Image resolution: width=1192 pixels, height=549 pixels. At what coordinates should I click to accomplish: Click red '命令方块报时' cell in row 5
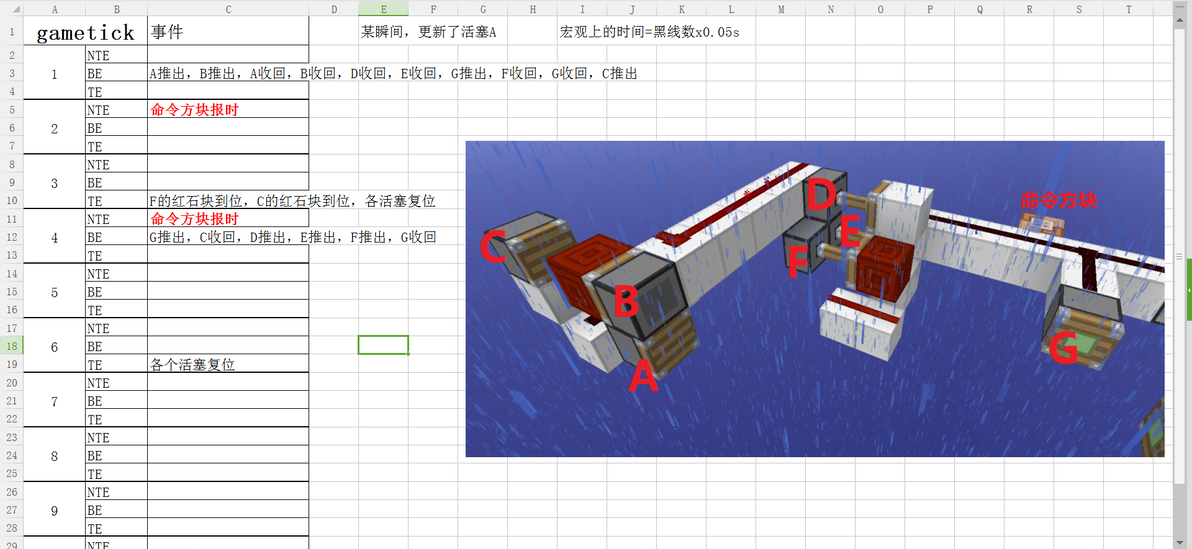coord(228,109)
